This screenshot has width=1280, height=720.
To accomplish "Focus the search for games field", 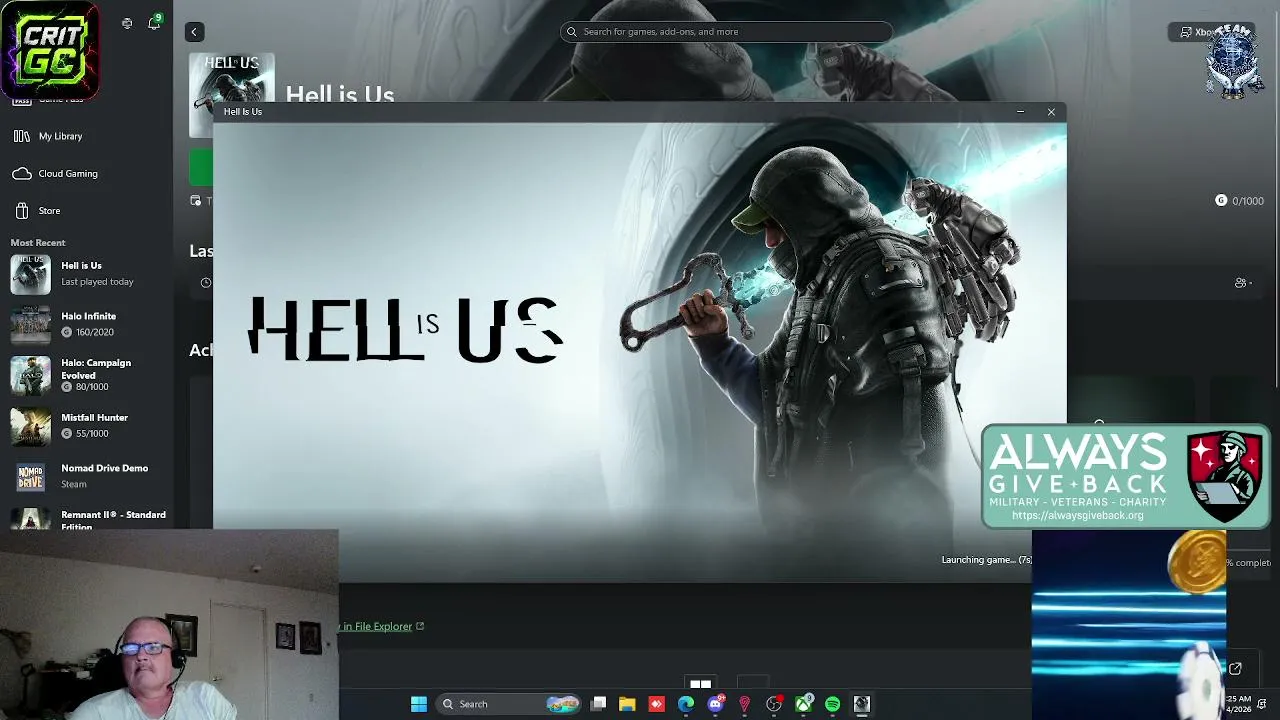I will pyautogui.click(x=727, y=32).
